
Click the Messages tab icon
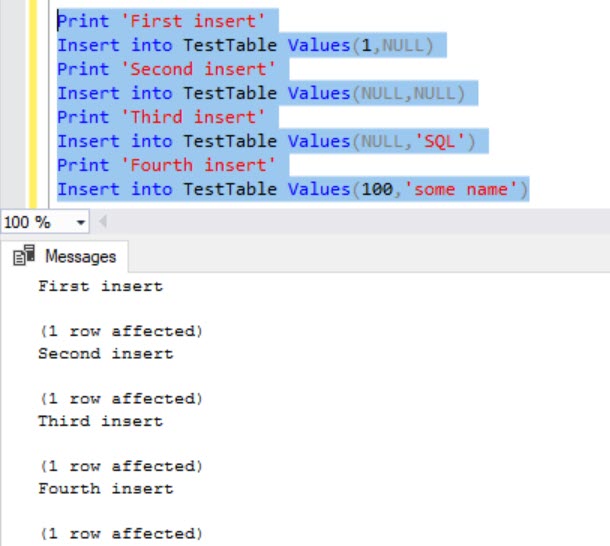(22, 257)
